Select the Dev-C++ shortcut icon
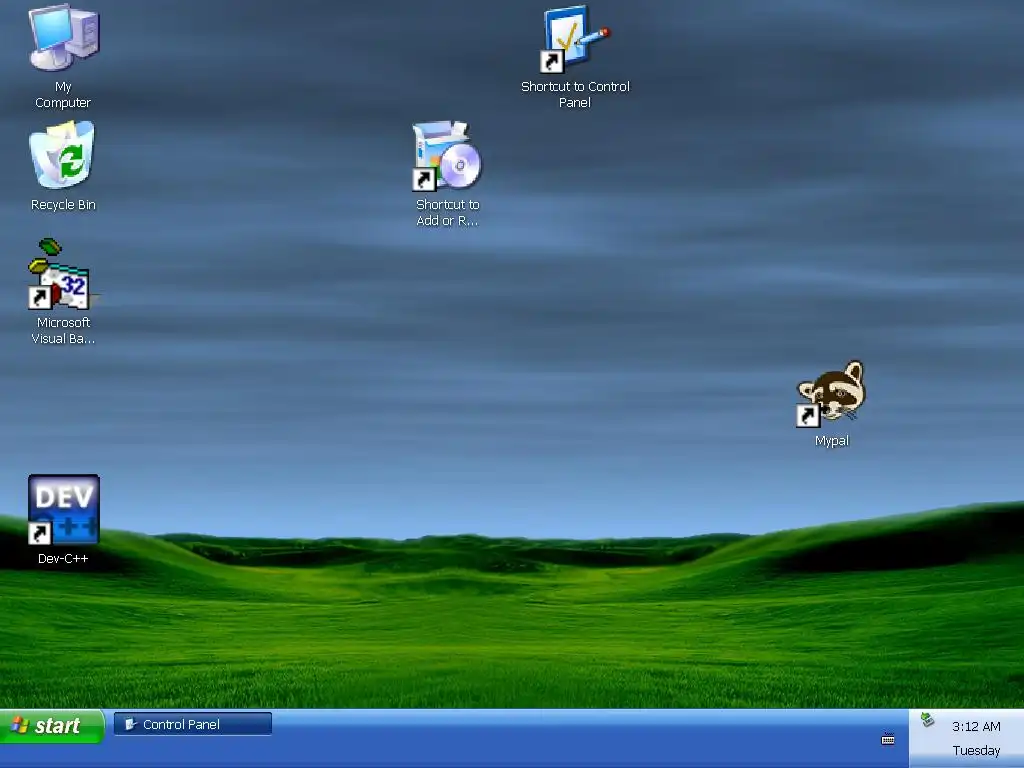This screenshot has height=768, width=1024. [63, 509]
